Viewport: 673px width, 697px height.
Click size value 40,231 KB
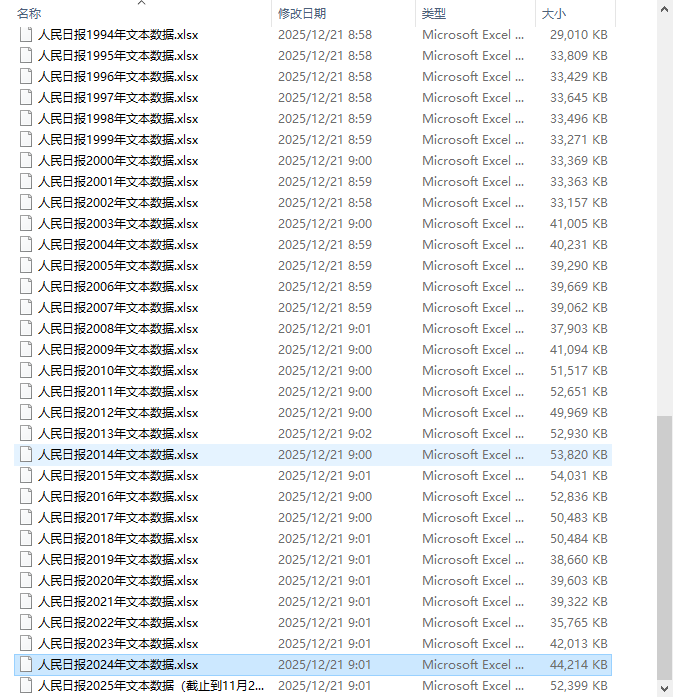click(578, 244)
